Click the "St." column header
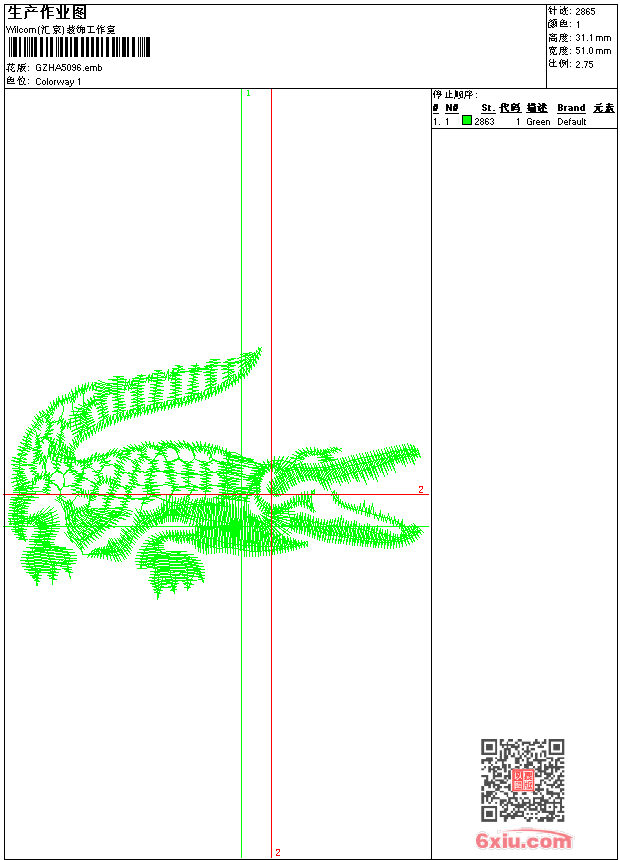This screenshot has width=620, height=860. click(x=488, y=108)
